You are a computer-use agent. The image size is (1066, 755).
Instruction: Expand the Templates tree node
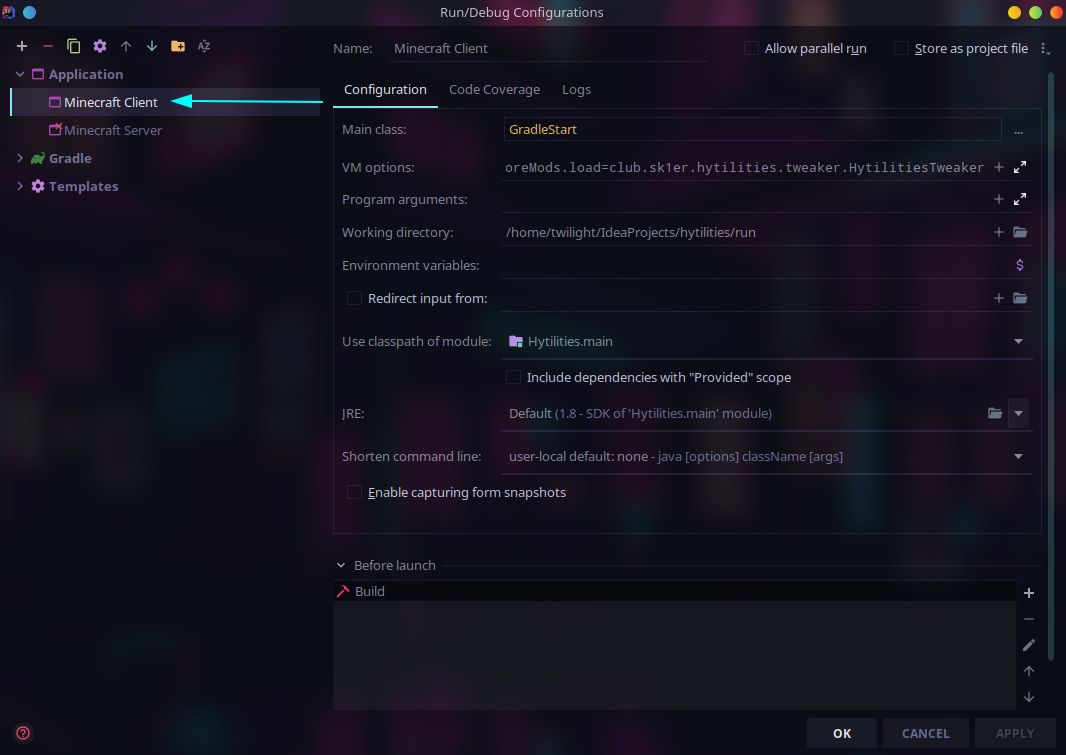tap(20, 186)
